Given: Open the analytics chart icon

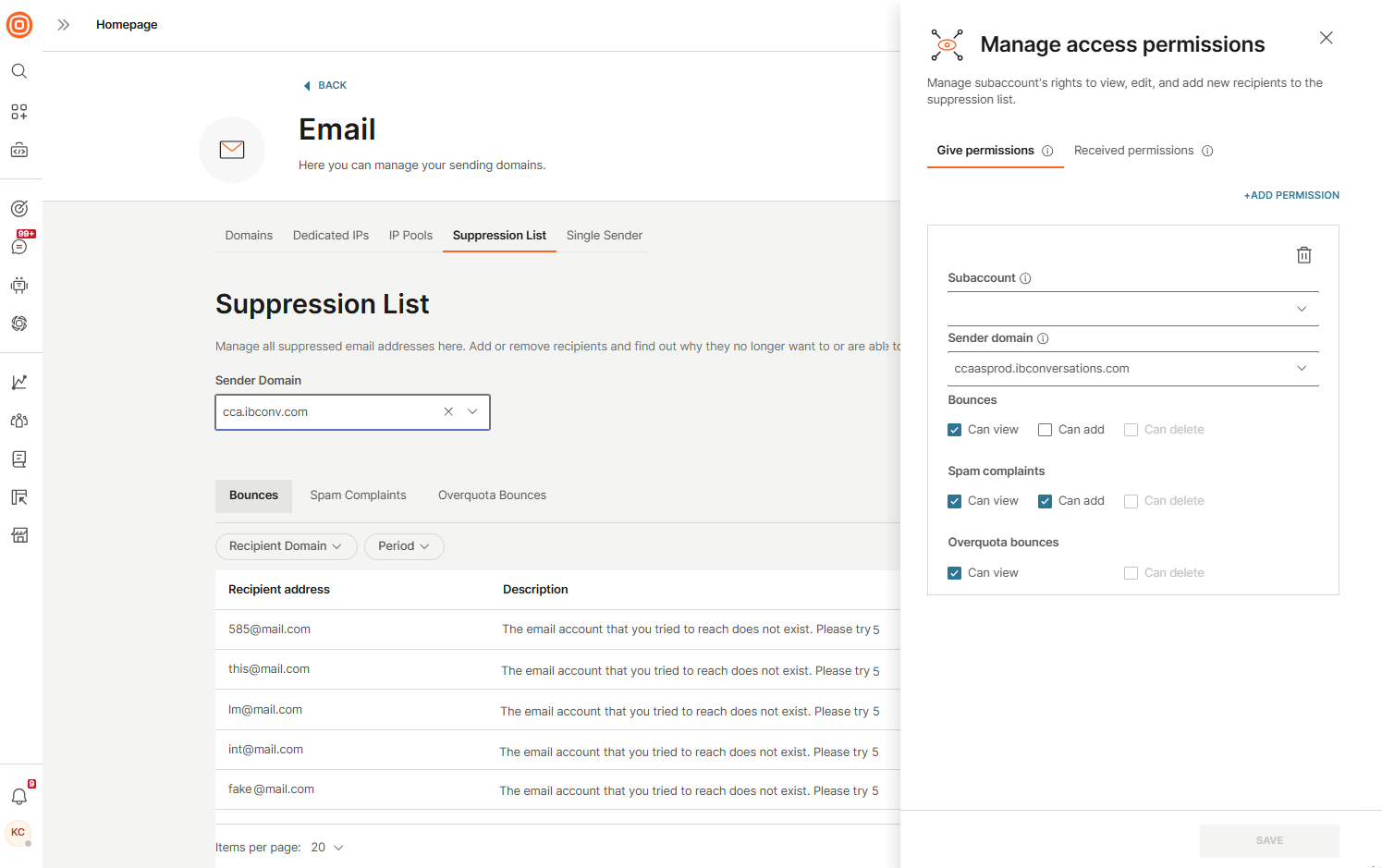Looking at the screenshot, I should coord(19,381).
